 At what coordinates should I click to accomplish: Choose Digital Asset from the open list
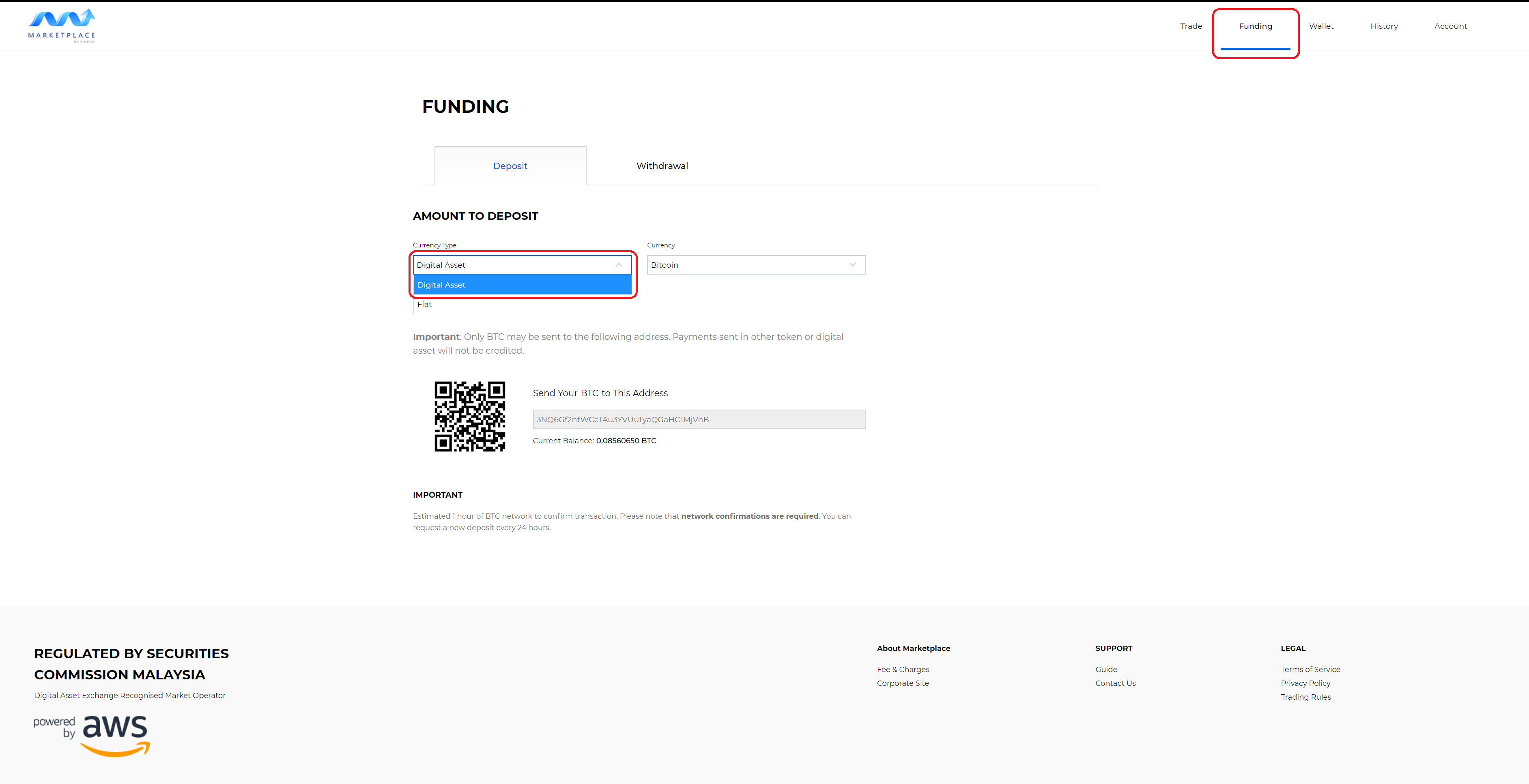(523, 285)
